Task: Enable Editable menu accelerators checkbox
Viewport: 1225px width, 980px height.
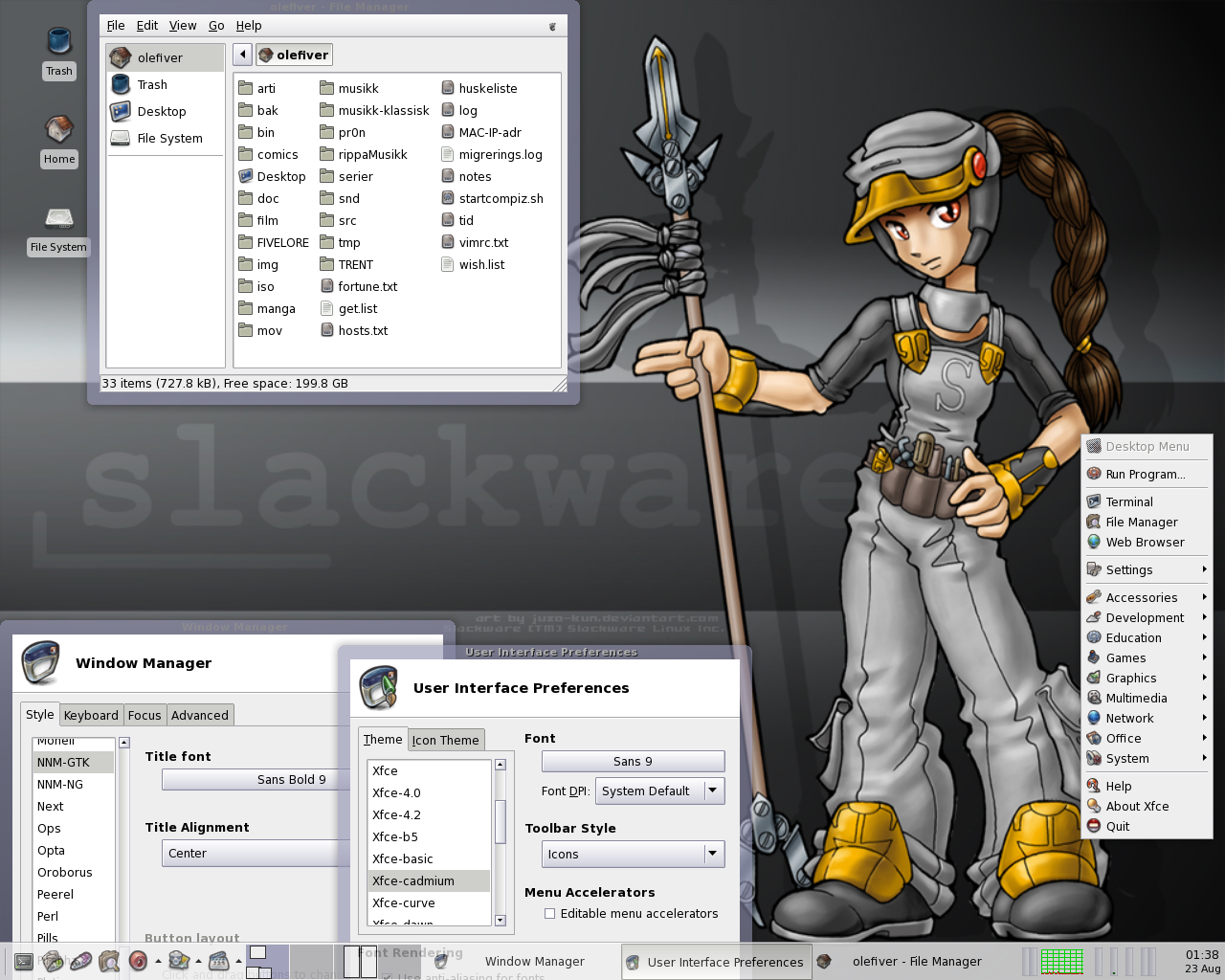Action: (x=549, y=913)
